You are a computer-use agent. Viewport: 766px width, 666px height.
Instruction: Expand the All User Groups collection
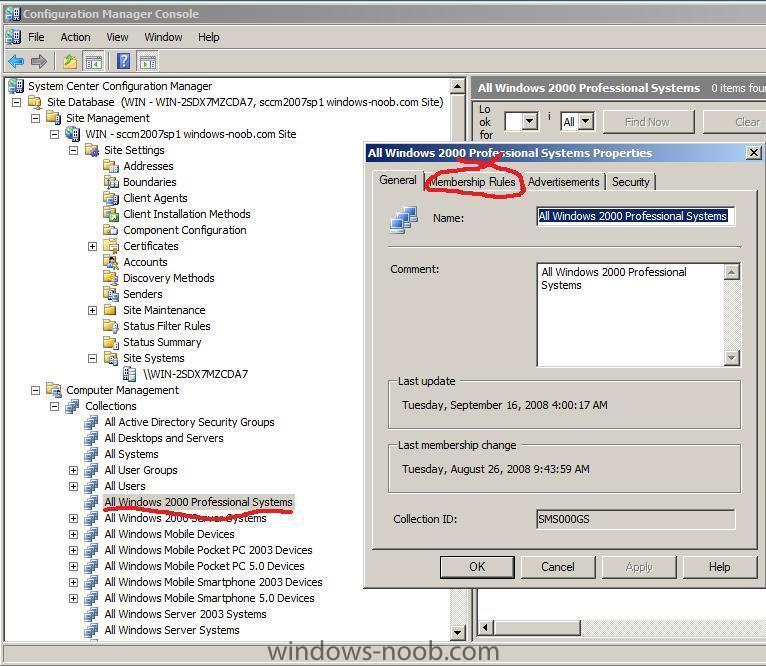pos(73,470)
